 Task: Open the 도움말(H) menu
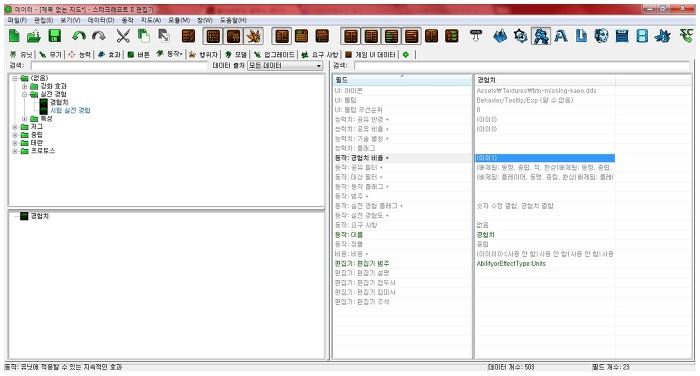[233, 20]
